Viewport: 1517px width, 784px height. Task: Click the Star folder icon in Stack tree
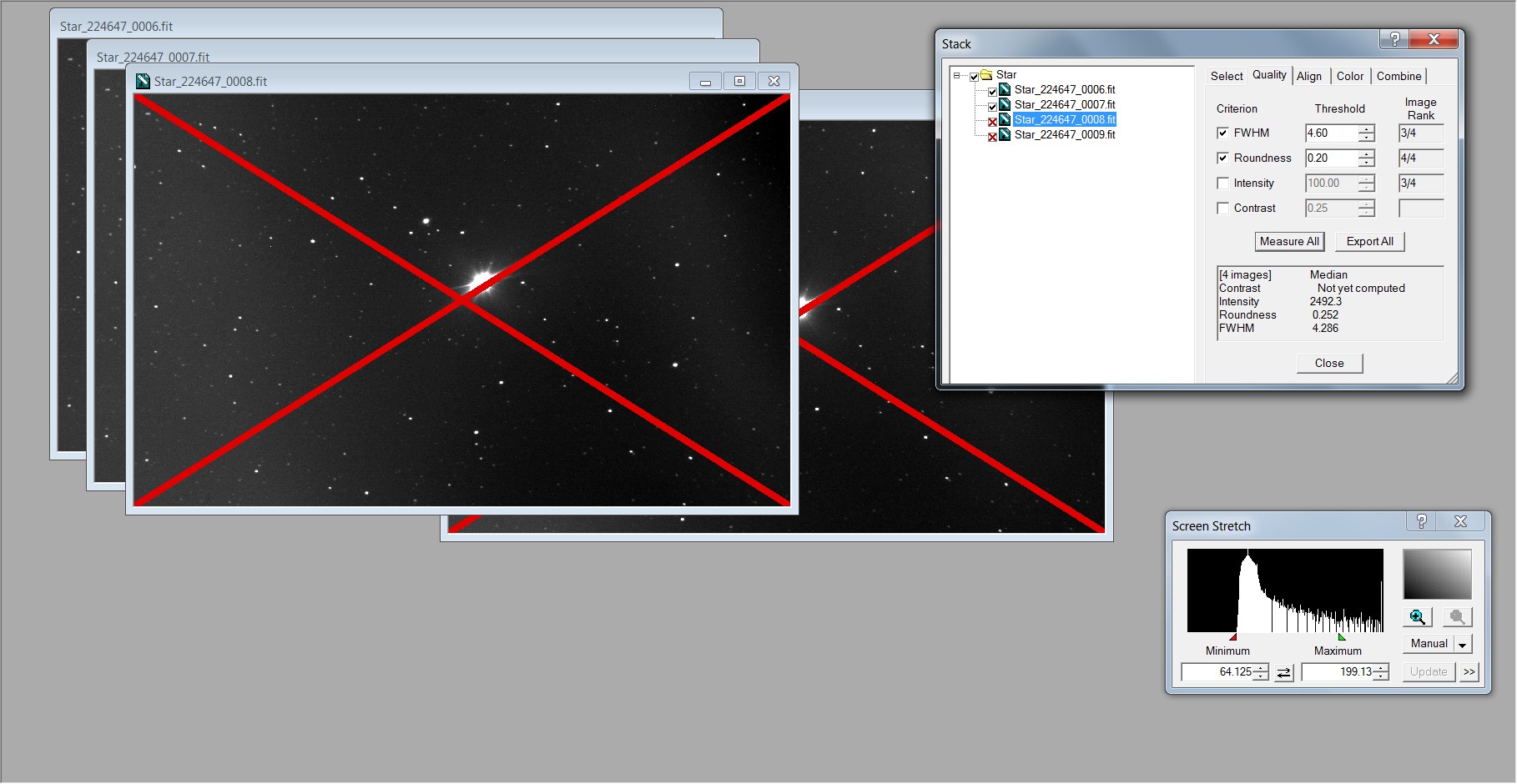point(986,74)
